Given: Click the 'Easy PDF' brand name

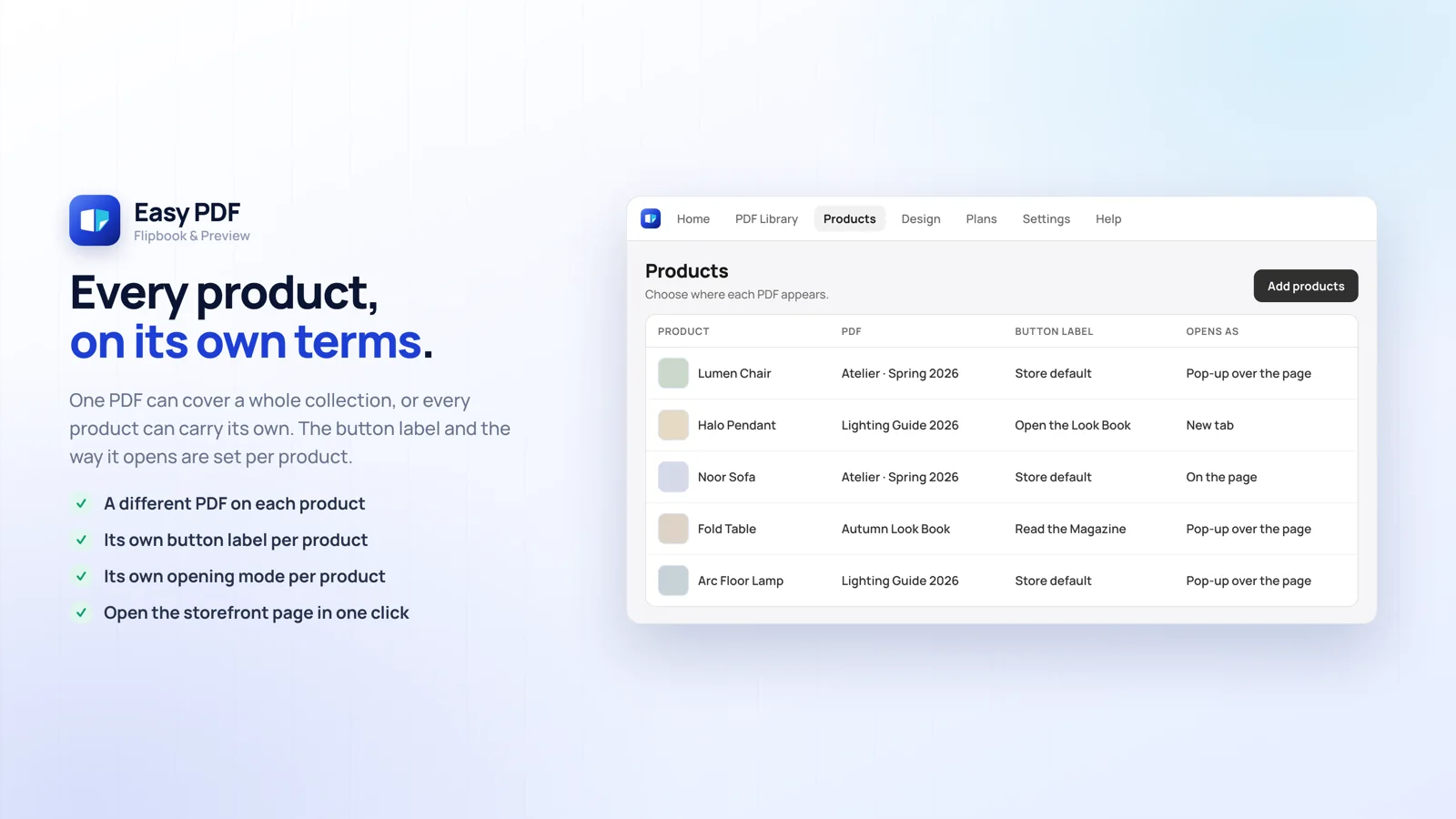Looking at the screenshot, I should click(187, 212).
